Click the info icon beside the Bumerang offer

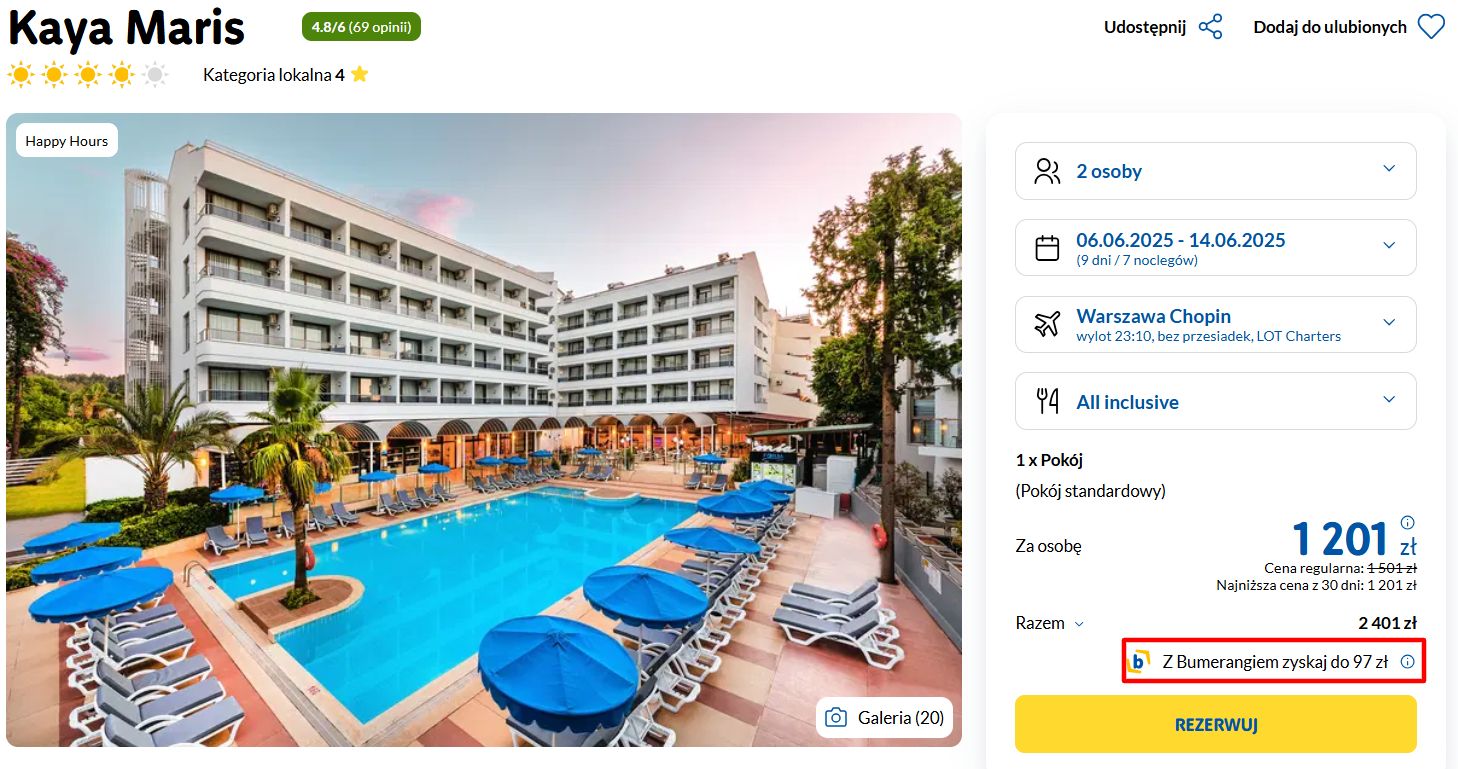point(1407,661)
